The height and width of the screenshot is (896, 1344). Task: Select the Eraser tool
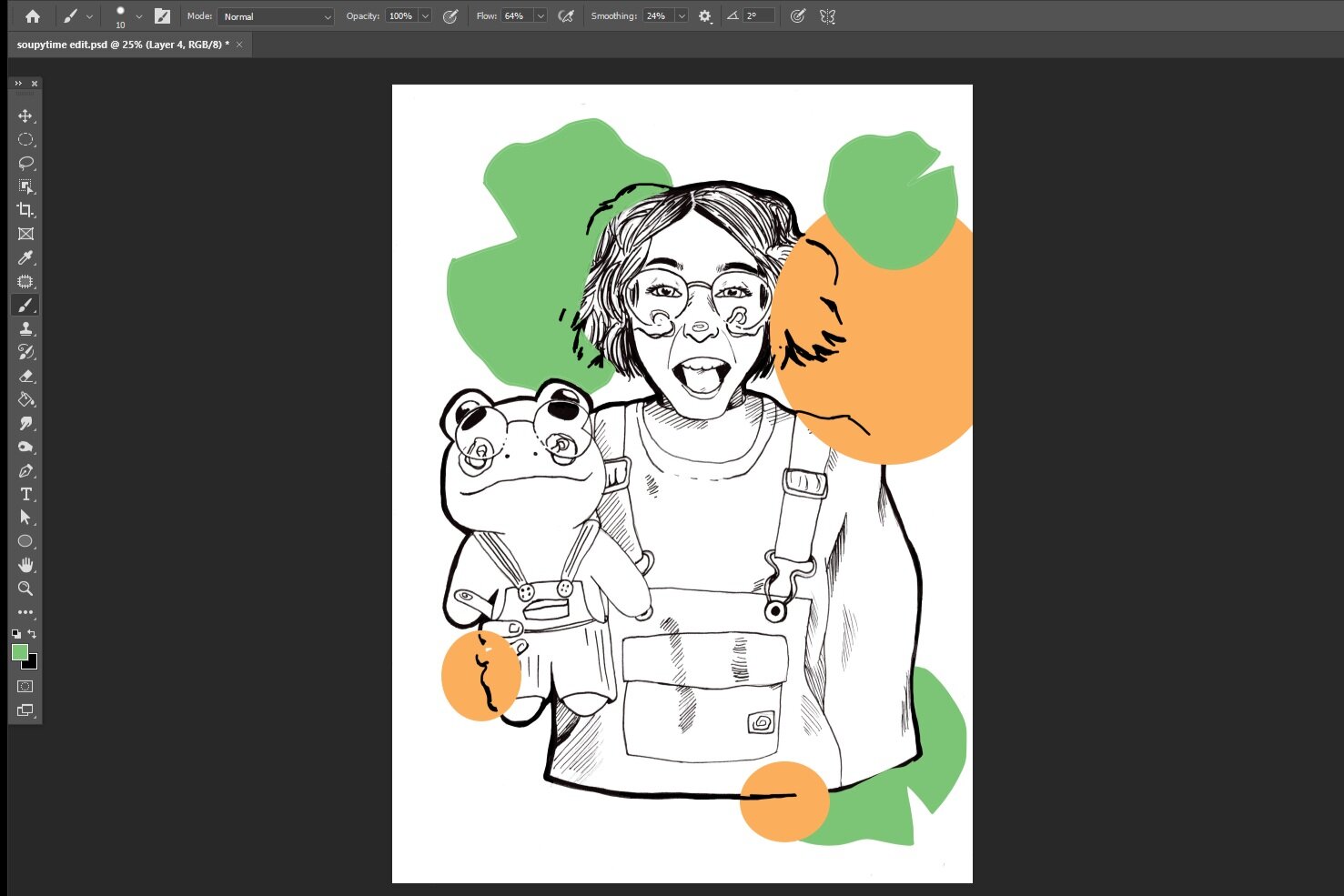(x=25, y=376)
